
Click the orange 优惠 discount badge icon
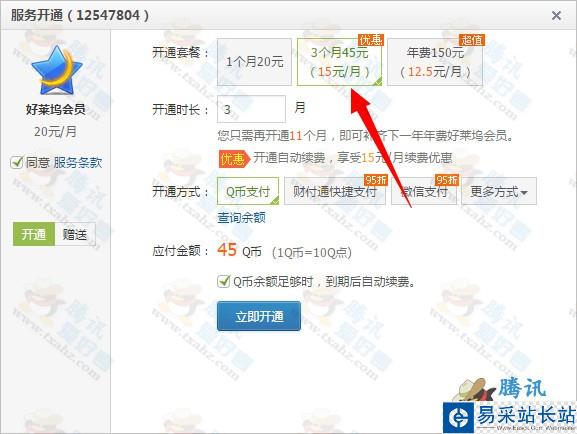(234, 159)
